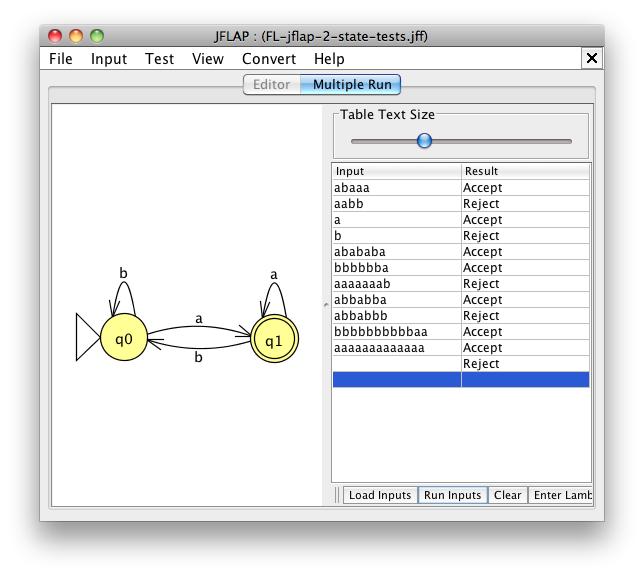Viewport: 644px width, 576px height.
Task: Select the single-letter input cell 'b'
Action: 397,236
